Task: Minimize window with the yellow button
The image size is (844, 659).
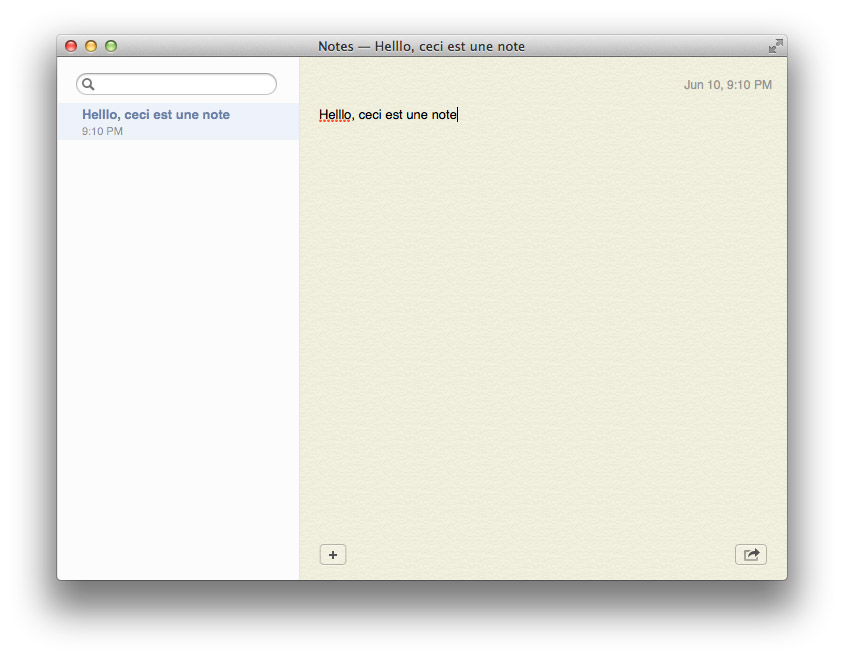Action: (91, 46)
